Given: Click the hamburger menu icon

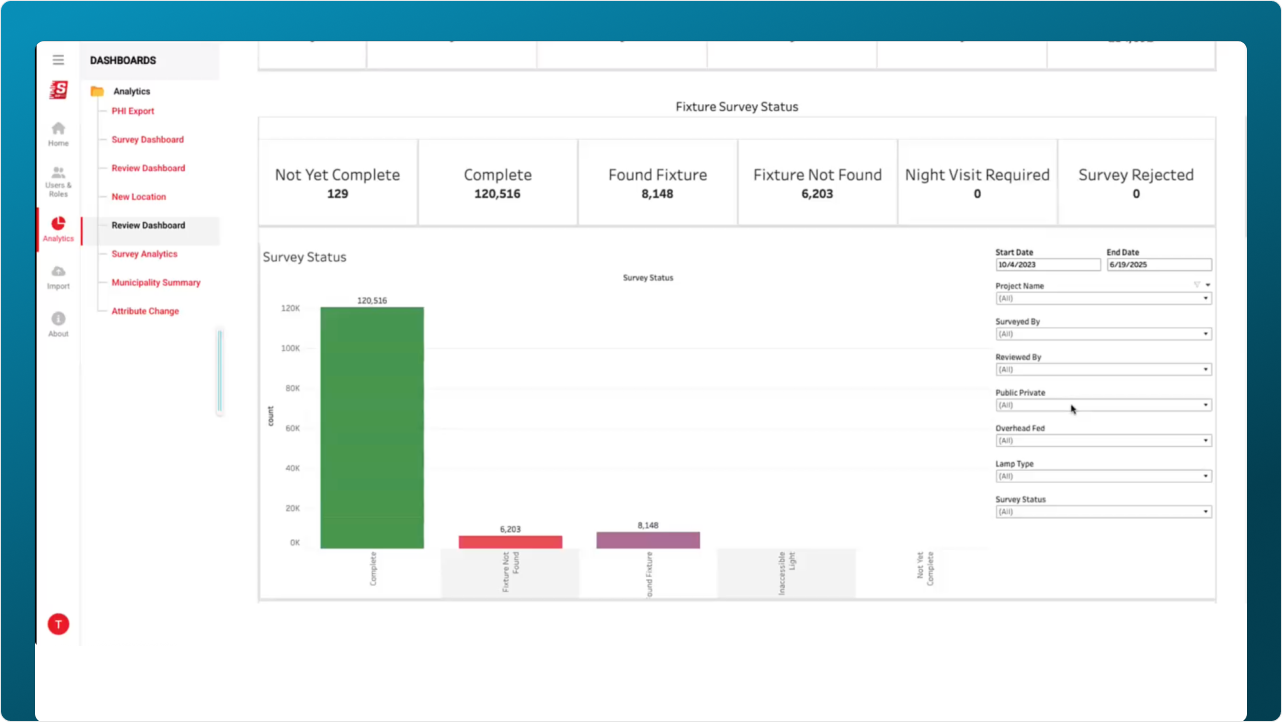Looking at the screenshot, I should [x=58, y=60].
